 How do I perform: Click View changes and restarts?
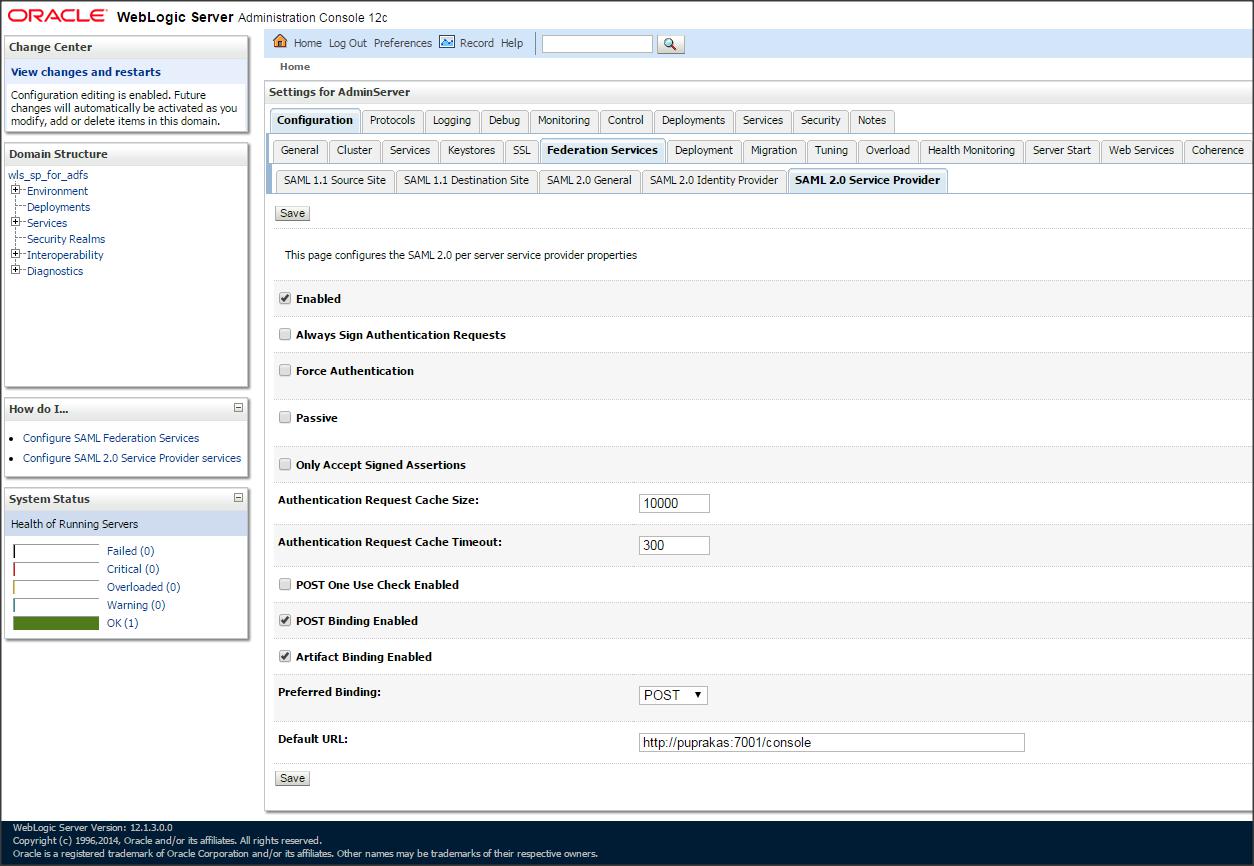pyautogui.click(x=86, y=72)
